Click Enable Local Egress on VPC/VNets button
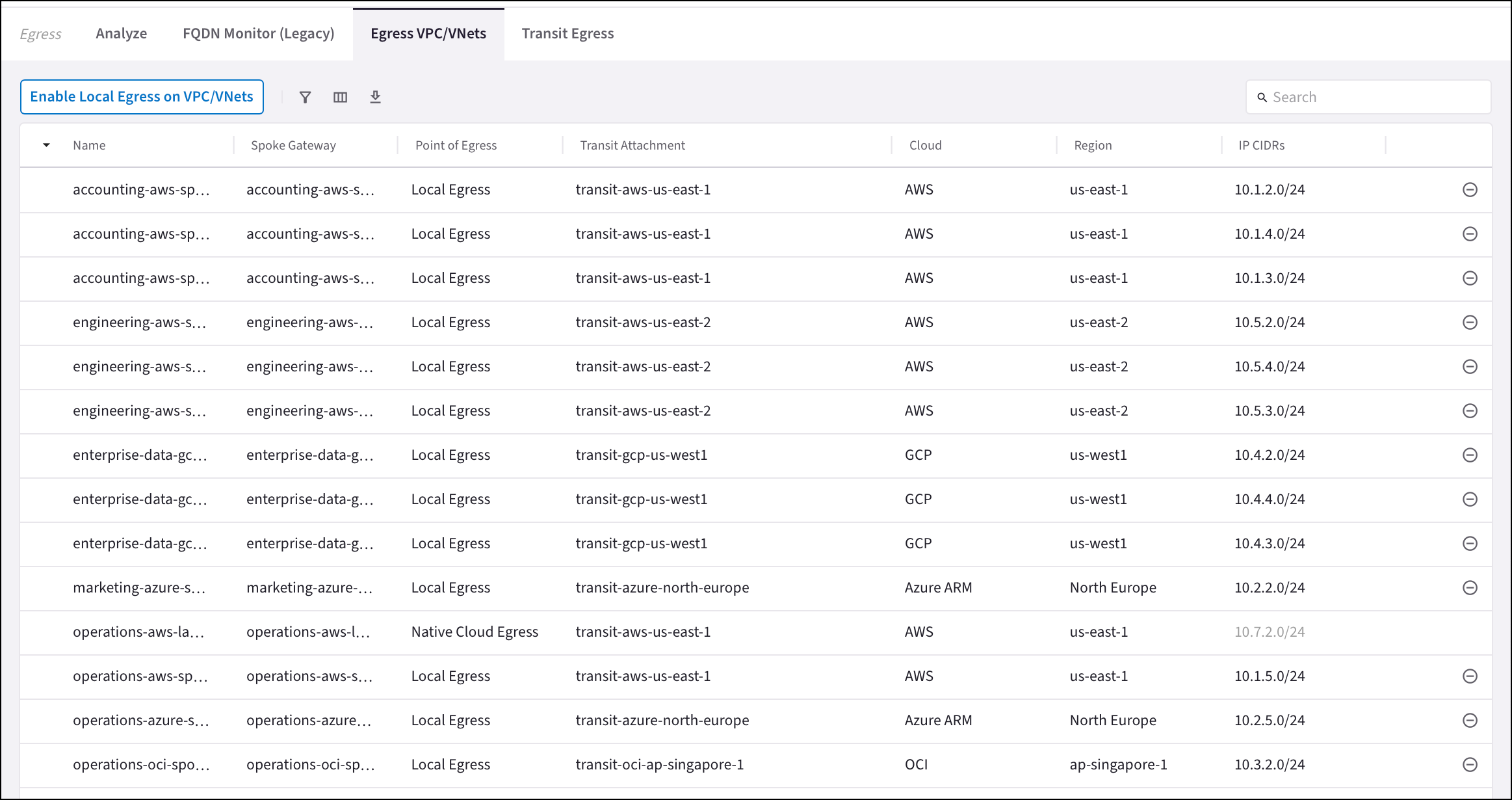 [142, 96]
